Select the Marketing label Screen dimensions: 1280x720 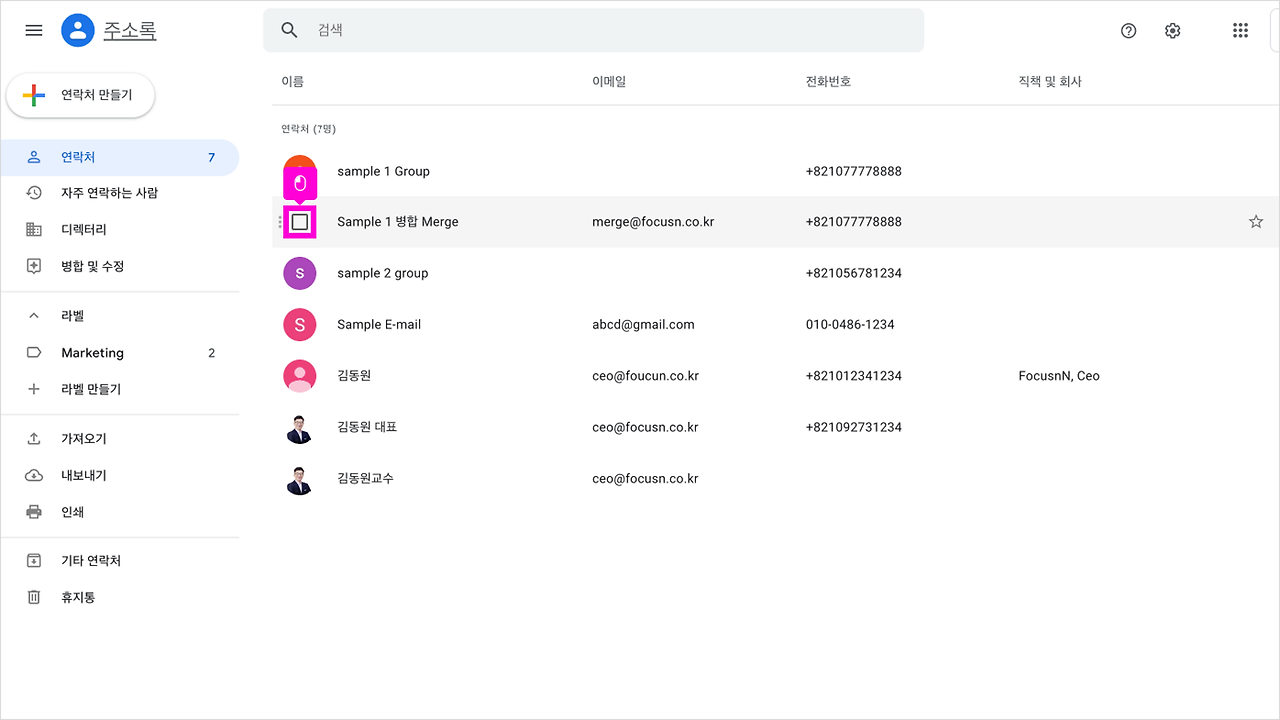(x=92, y=352)
